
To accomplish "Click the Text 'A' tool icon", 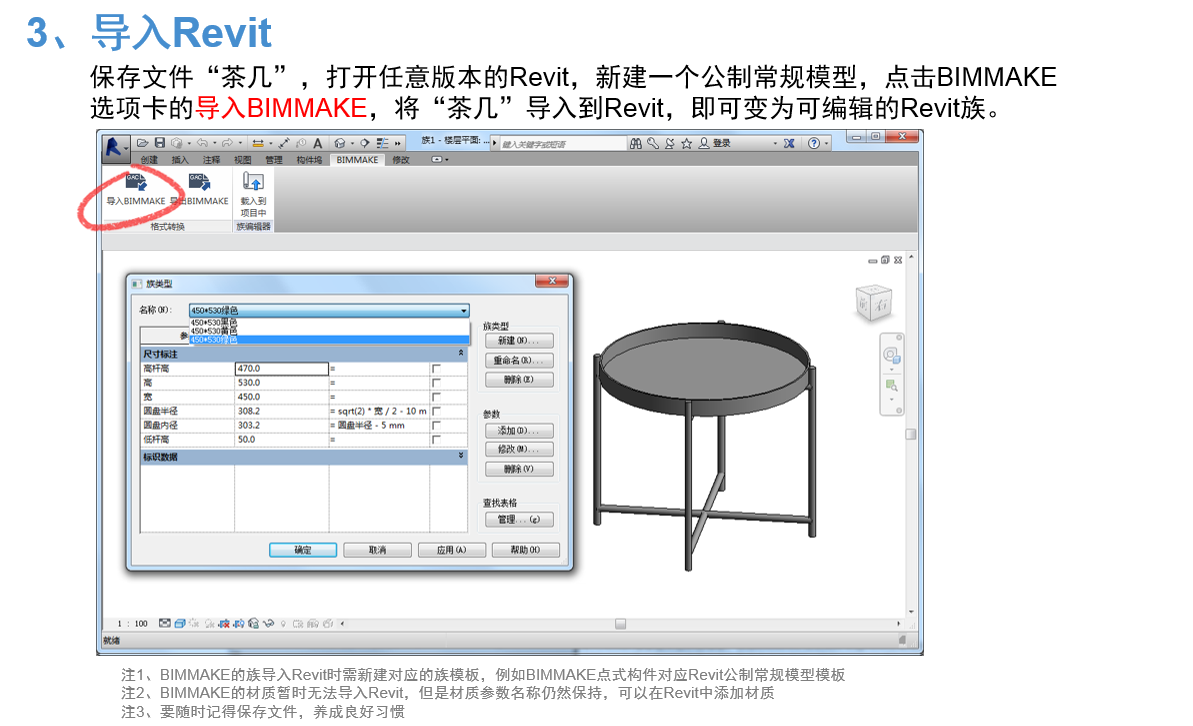I will [x=318, y=142].
